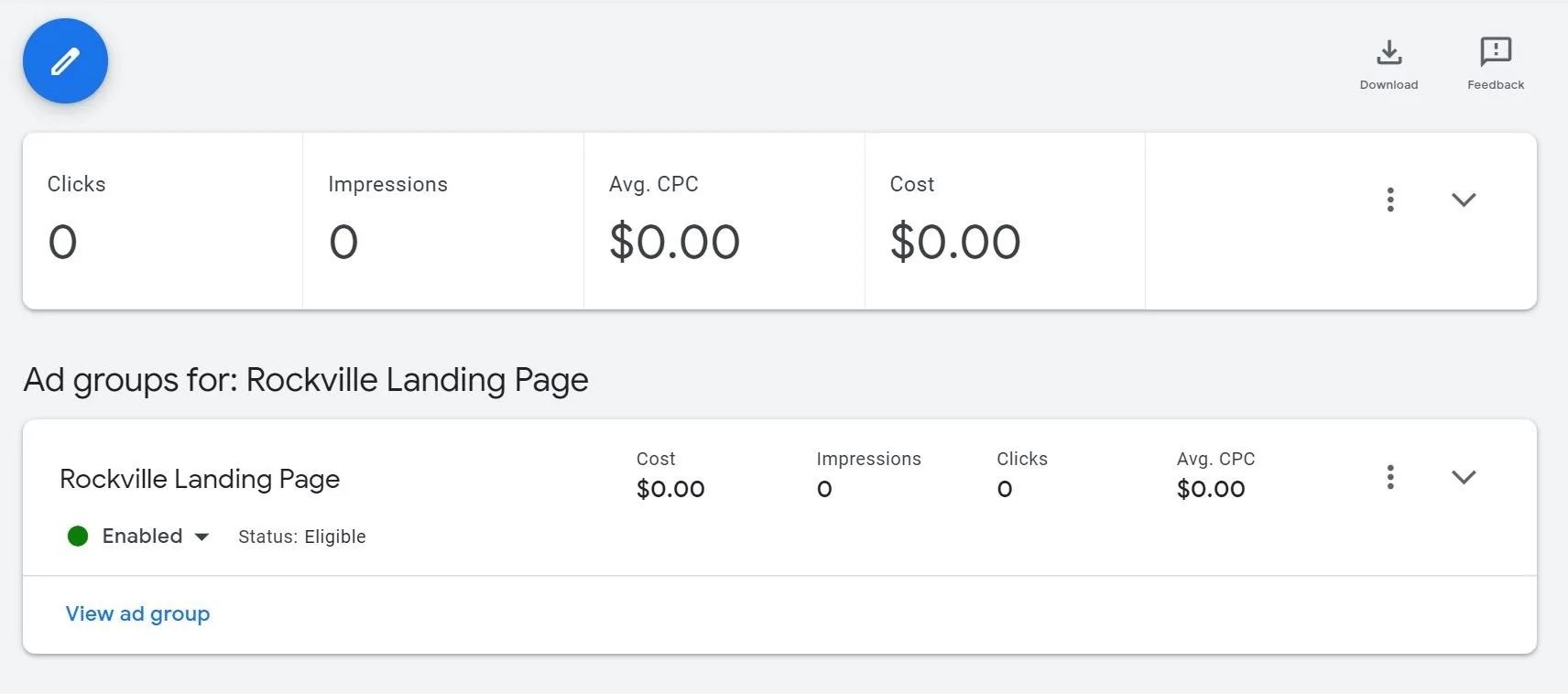Screen dimensions: 1568x694
Task: Expand the summary metrics card chevron
Action: click(1464, 200)
